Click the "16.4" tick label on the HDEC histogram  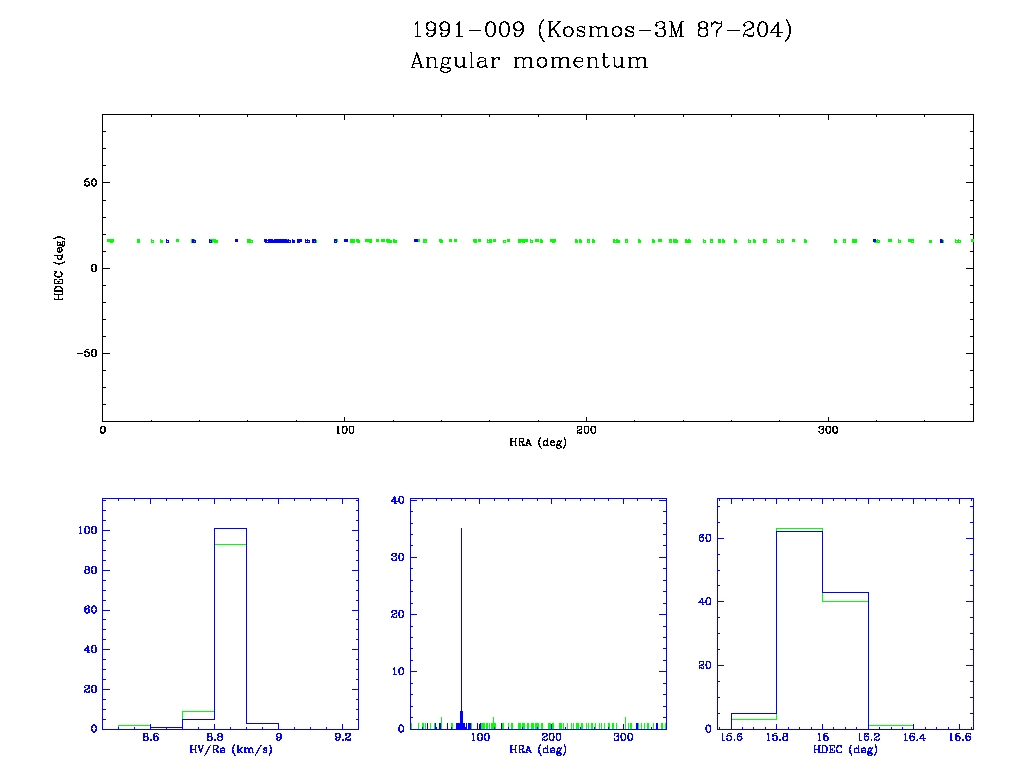914,738
